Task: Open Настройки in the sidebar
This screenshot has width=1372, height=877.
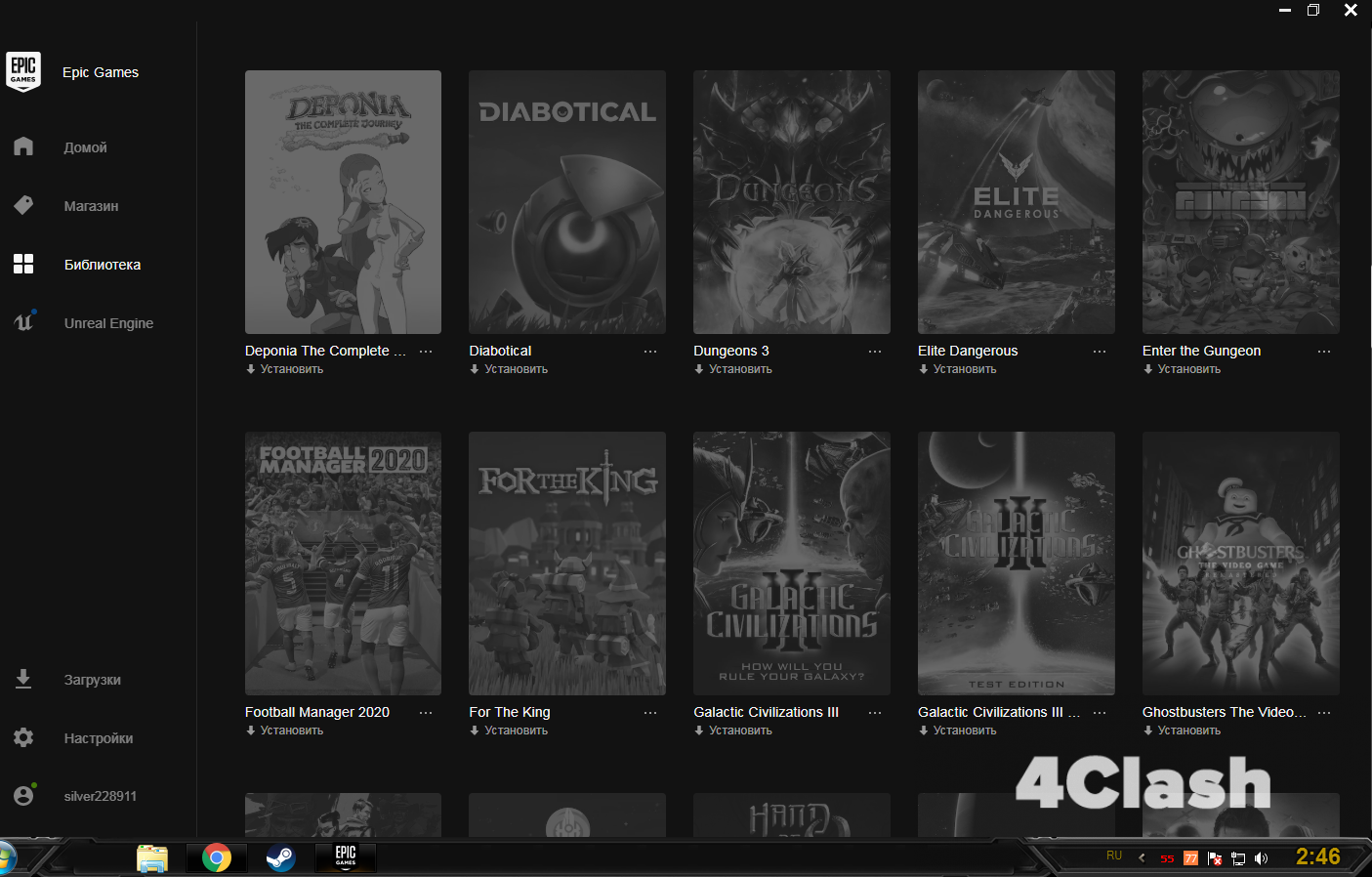Action: coord(99,738)
